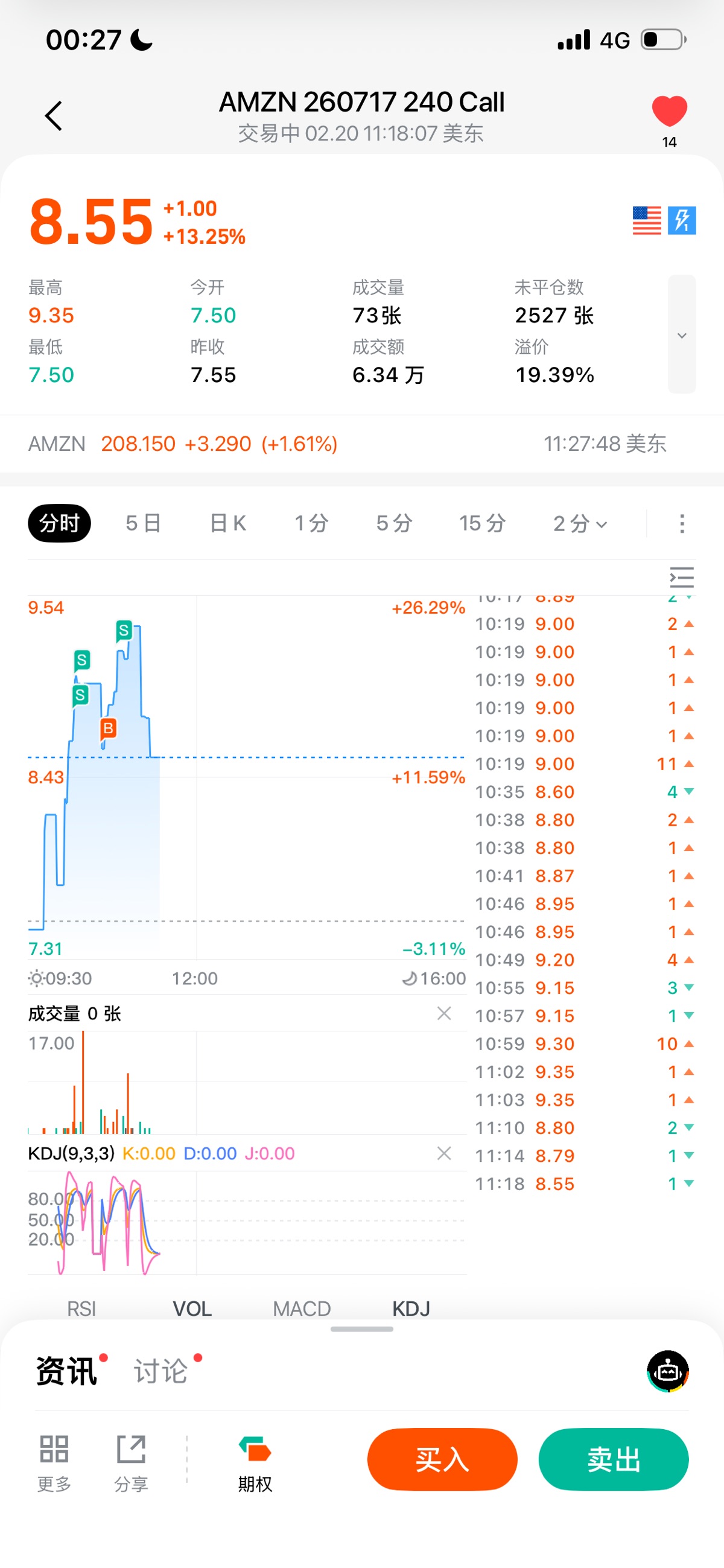The width and height of the screenshot is (724, 1568).
Task: Select the 5日 chart tab
Action: [x=144, y=523]
